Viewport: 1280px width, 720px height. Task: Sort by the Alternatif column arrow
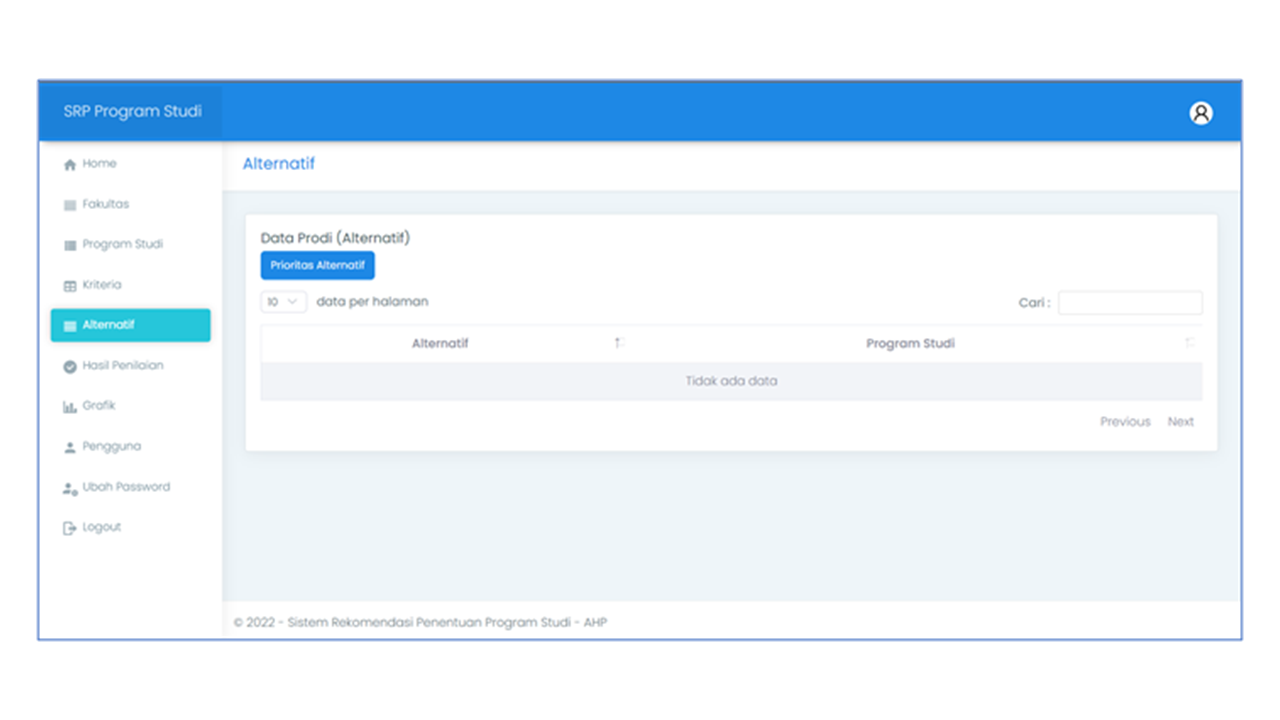tap(619, 343)
